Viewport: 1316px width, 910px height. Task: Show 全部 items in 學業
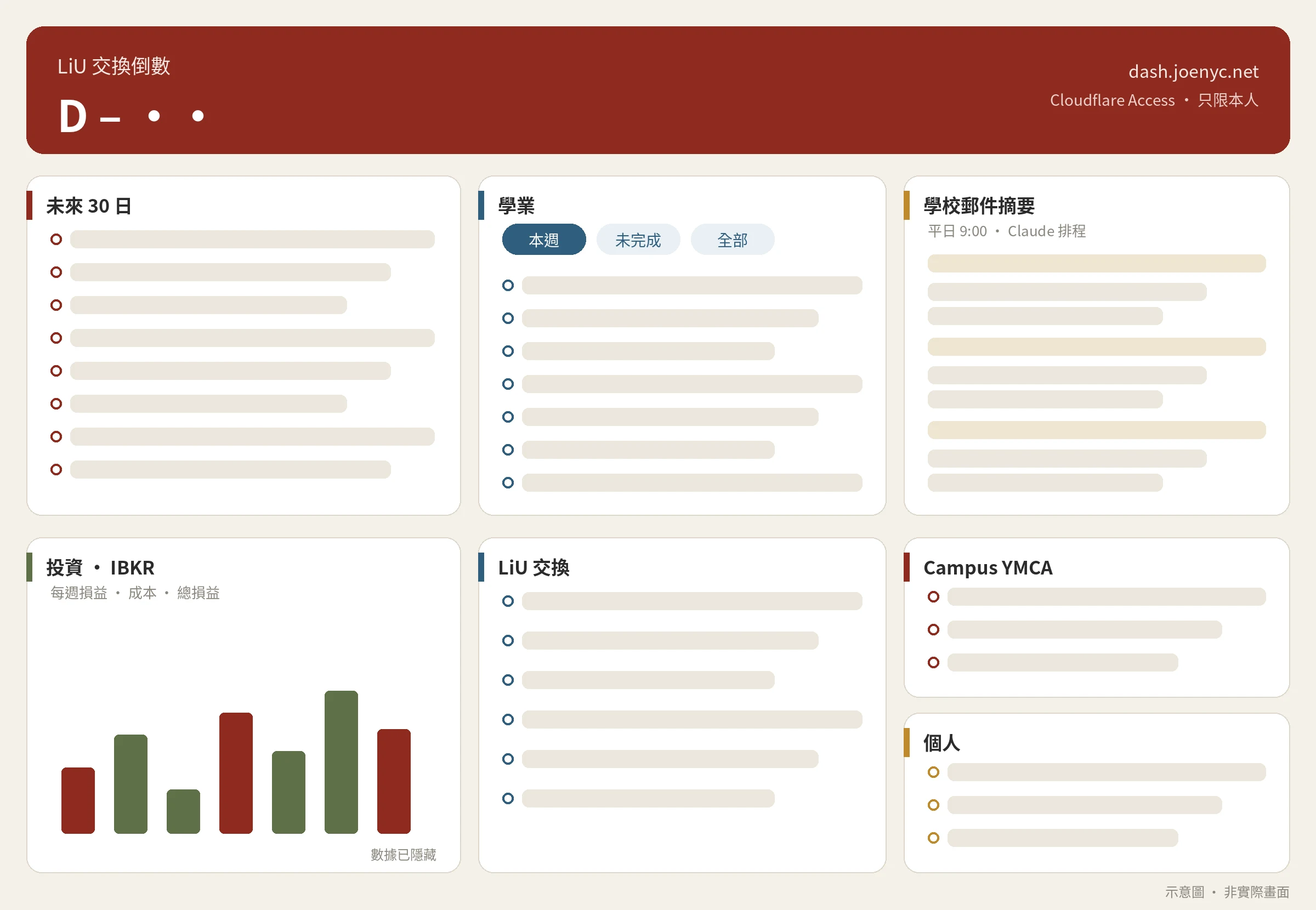click(x=732, y=240)
